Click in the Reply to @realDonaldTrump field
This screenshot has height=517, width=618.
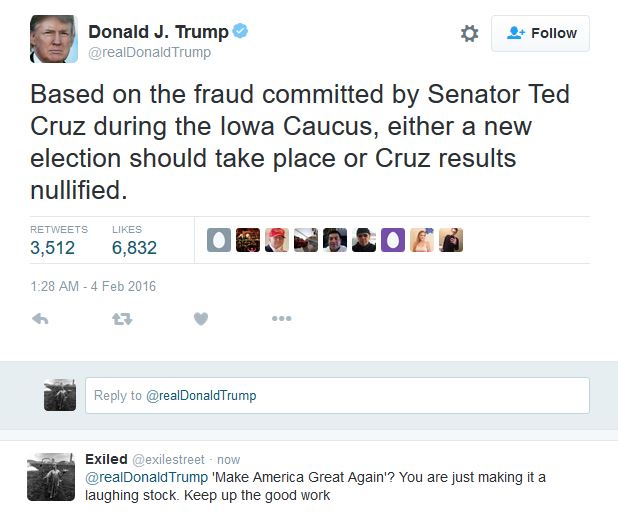(x=337, y=396)
